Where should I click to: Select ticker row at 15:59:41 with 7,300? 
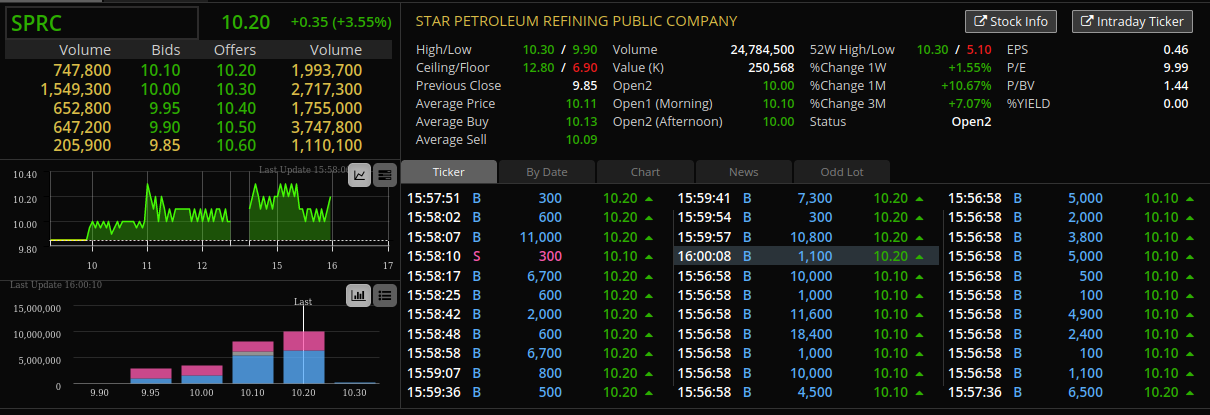click(806, 198)
